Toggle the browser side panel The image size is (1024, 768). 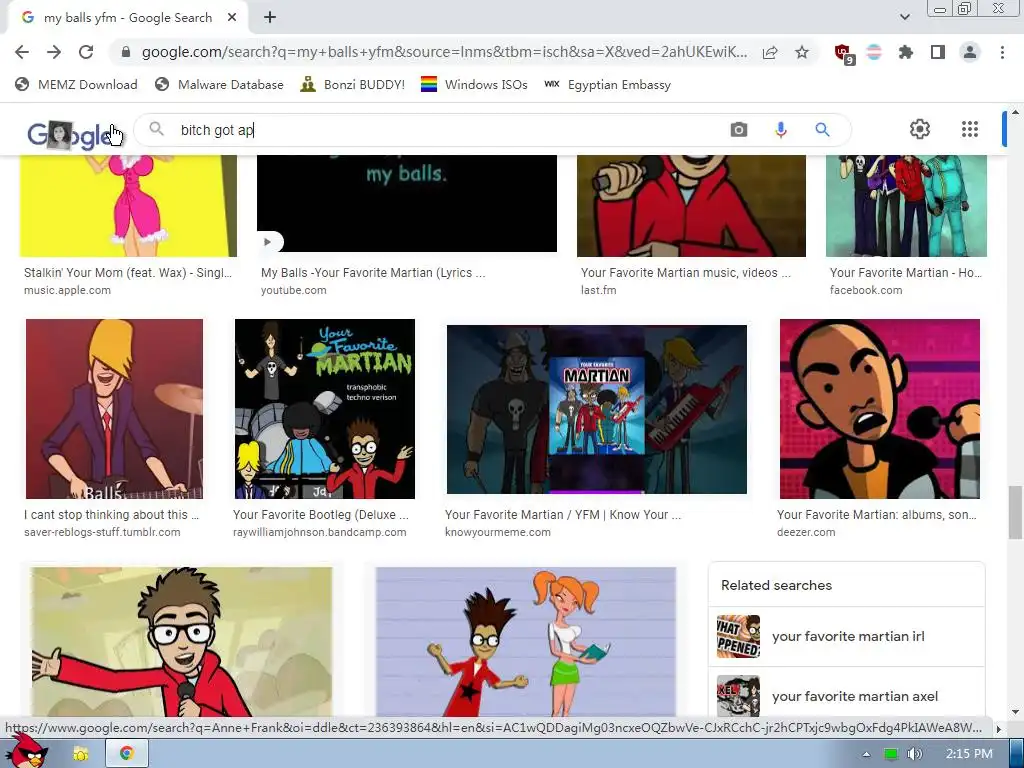(x=938, y=52)
